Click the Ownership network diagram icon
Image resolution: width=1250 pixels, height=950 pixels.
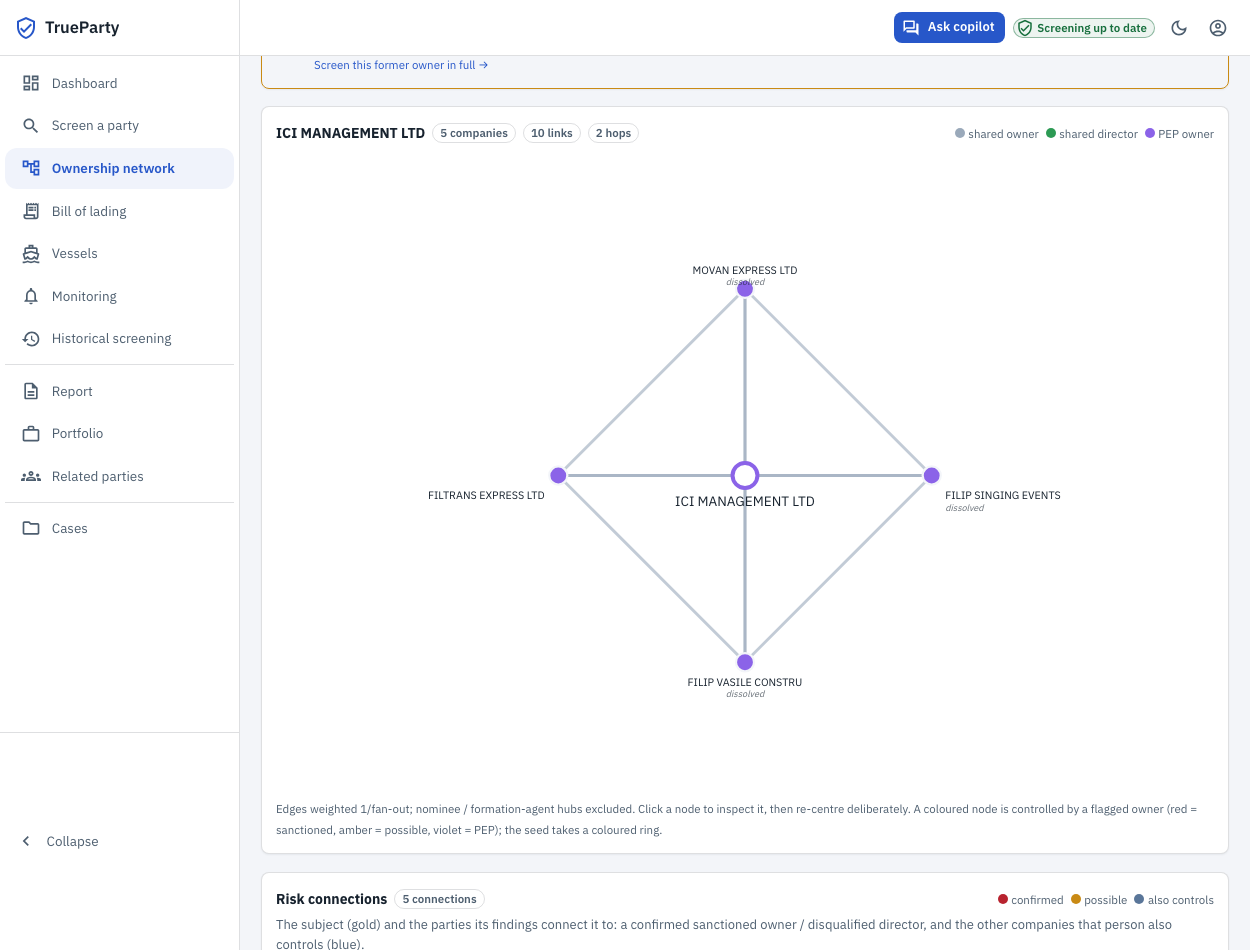[31, 168]
